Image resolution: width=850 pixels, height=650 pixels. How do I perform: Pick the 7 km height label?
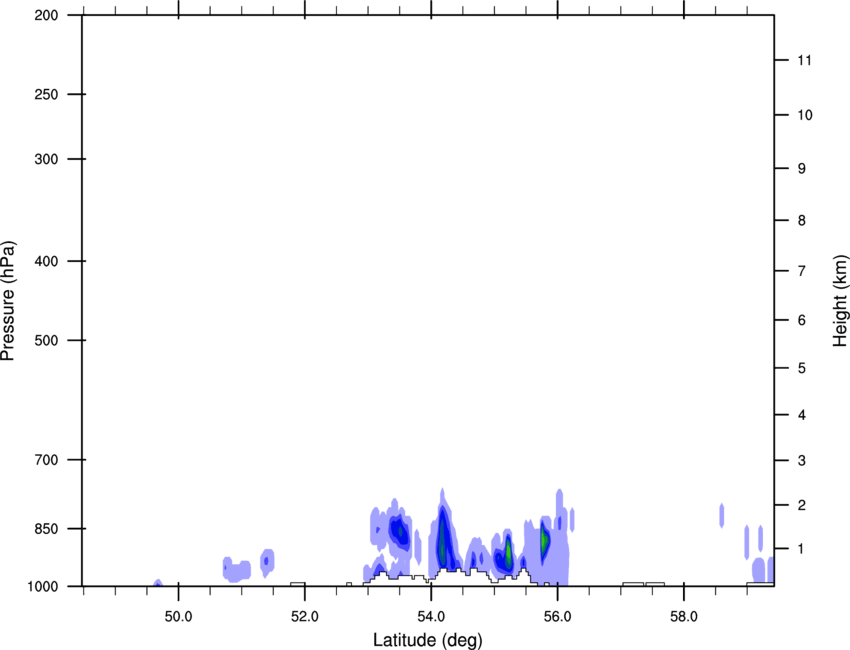(802, 271)
